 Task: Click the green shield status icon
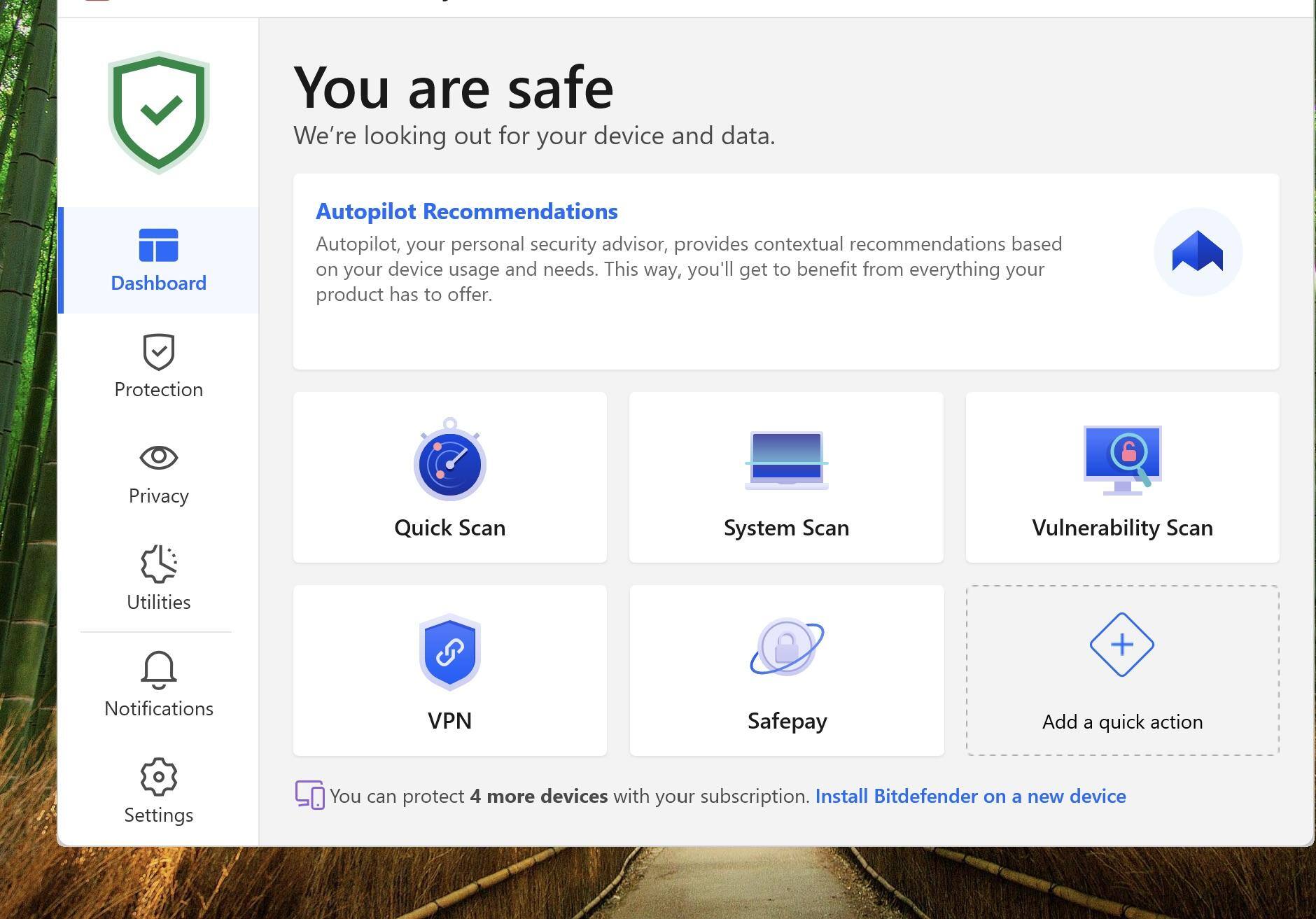[x=159, y=112]
